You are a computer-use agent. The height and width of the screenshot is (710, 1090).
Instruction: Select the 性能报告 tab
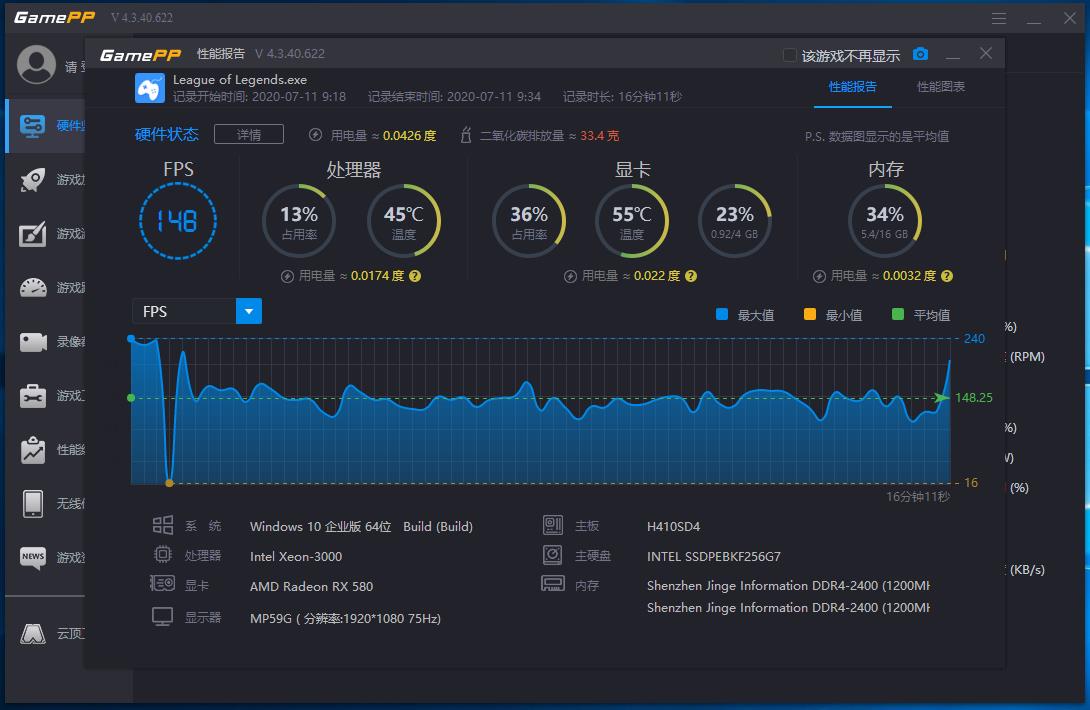pos(853,87)
